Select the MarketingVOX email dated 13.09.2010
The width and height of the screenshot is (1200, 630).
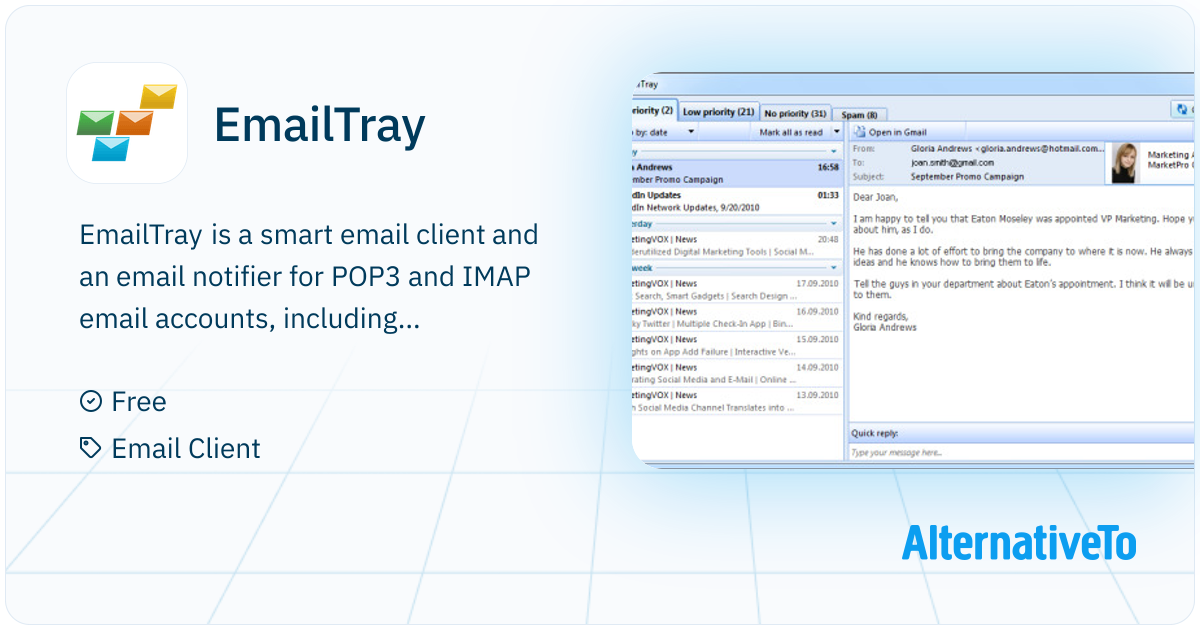(738, 401)
